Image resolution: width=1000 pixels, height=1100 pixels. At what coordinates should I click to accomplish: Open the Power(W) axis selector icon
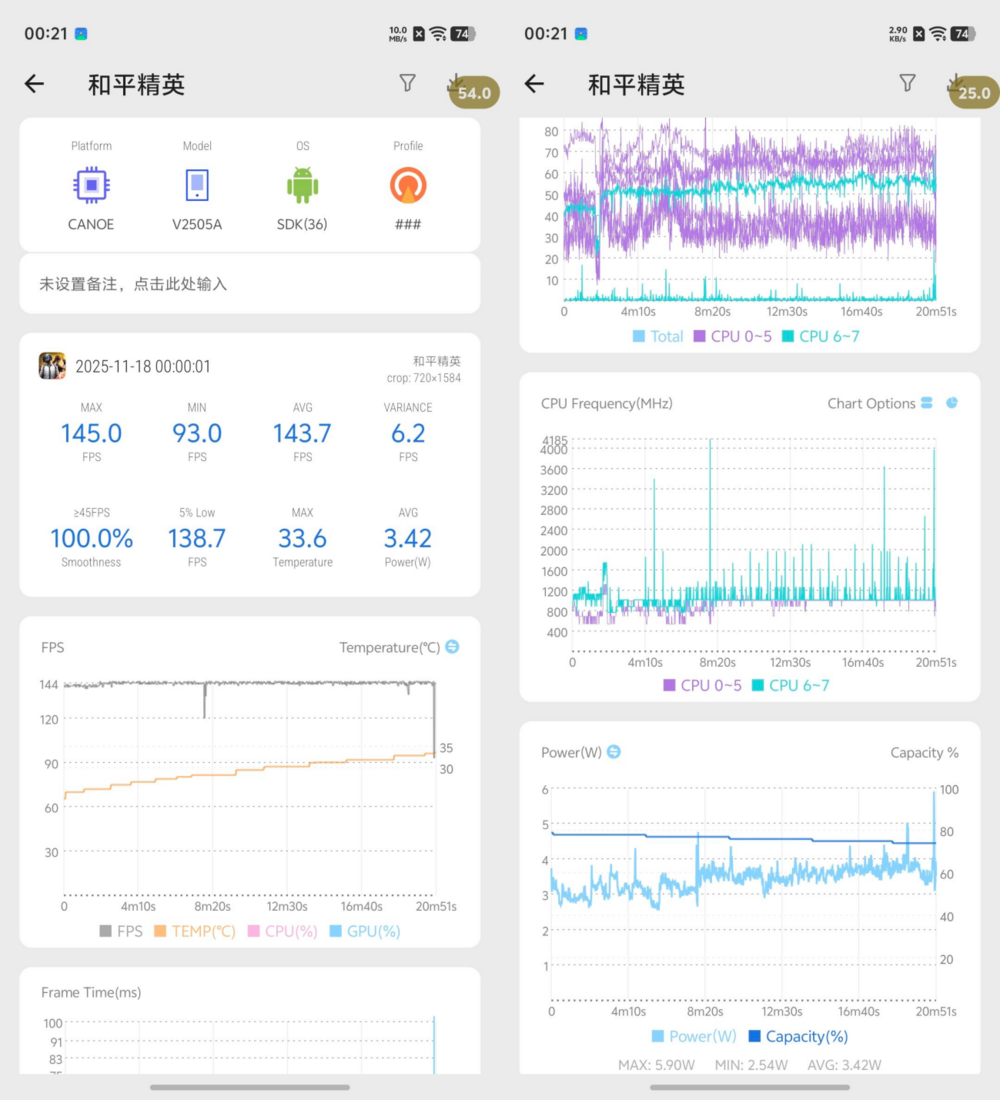point(614,752)
